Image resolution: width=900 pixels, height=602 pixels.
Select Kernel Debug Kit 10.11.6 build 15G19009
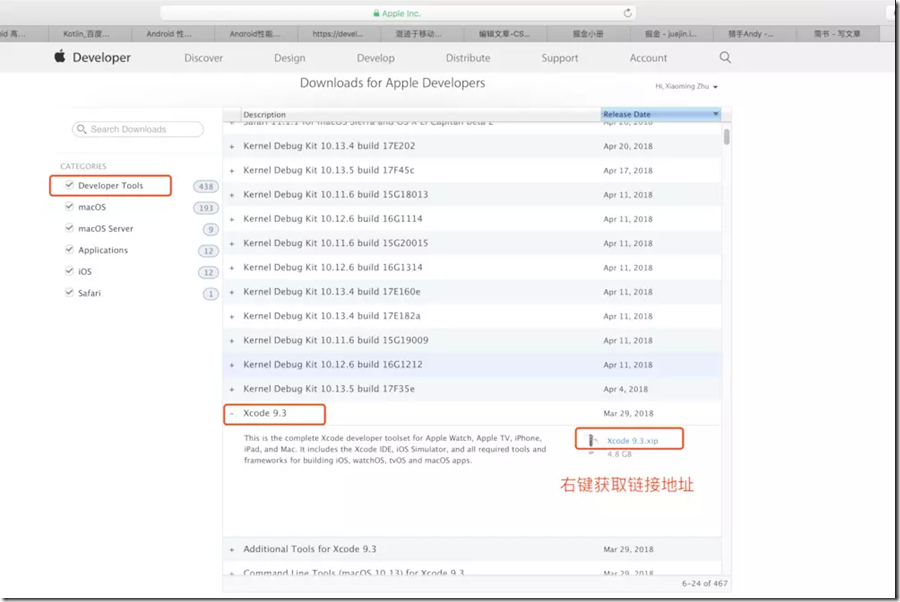pos(336,340)
